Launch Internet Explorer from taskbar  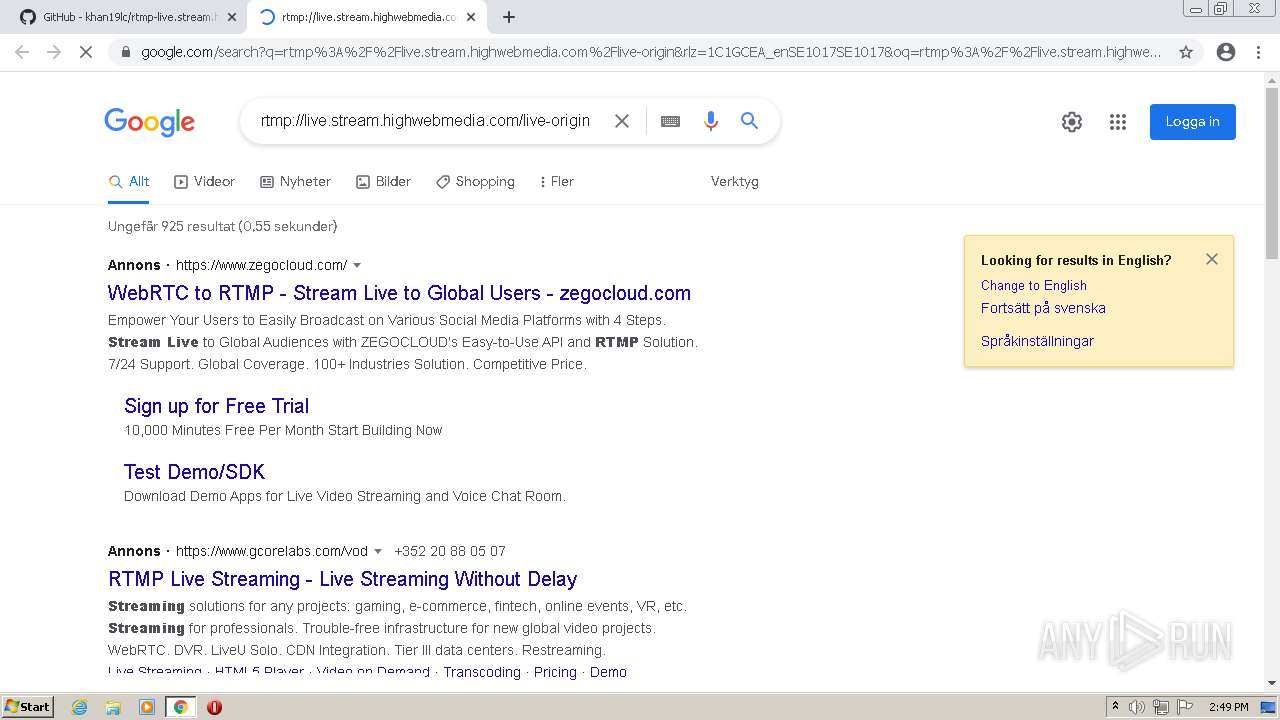coord(80,707)
